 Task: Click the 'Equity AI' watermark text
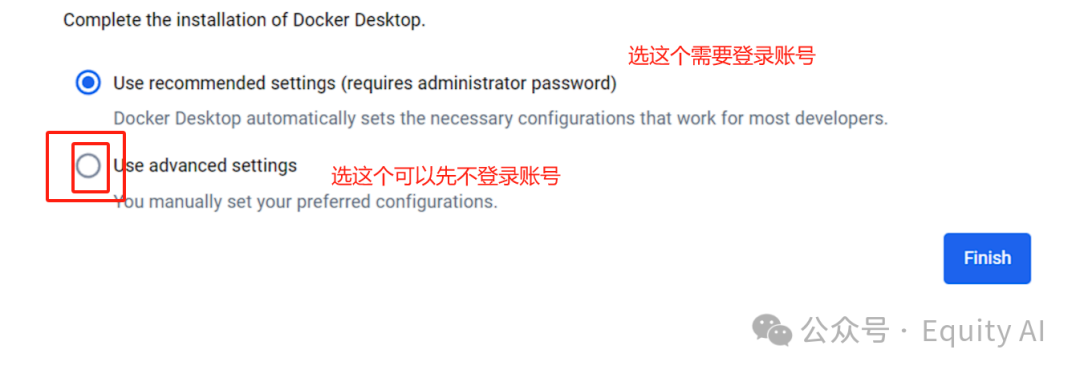click(984, 331)
